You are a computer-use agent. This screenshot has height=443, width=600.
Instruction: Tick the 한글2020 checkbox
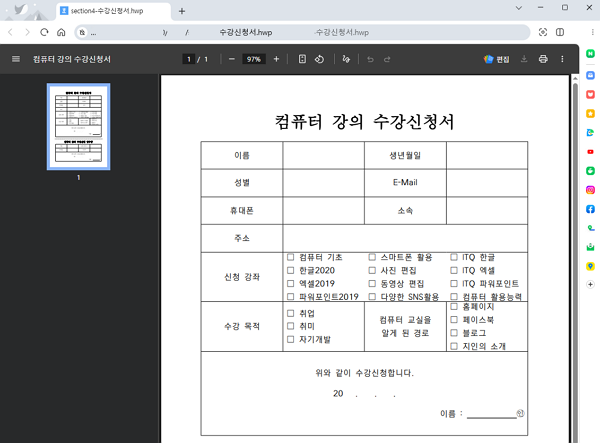click(x=290, y=270)
